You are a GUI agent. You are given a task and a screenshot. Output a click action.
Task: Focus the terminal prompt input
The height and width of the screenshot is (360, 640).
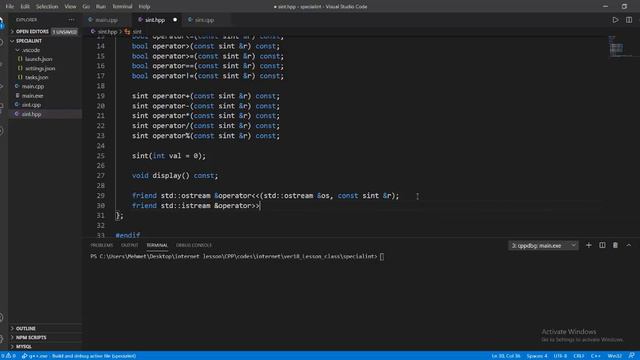click(x=382, y=257)
